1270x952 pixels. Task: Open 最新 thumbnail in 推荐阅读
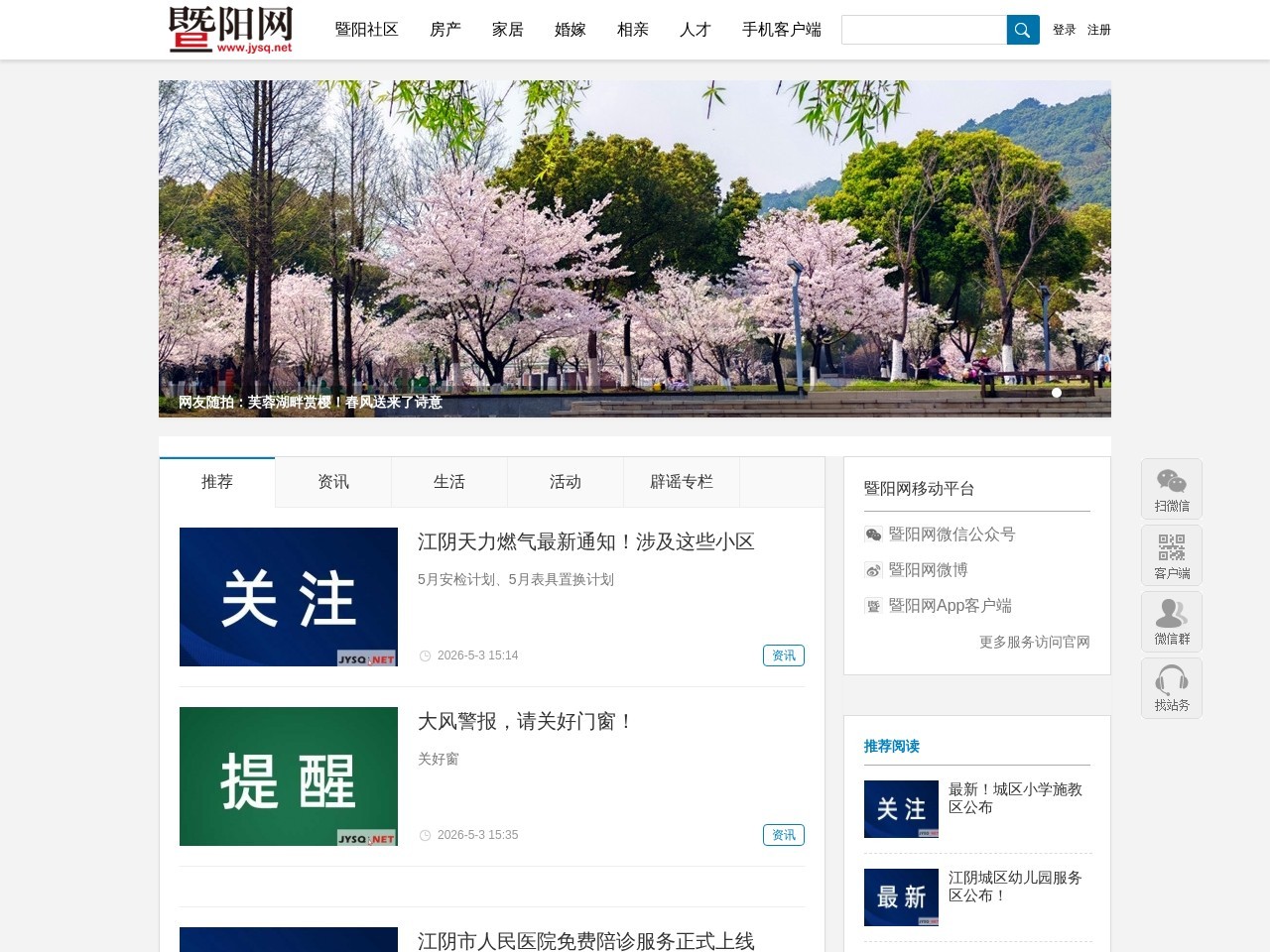[x=901, y=897]
